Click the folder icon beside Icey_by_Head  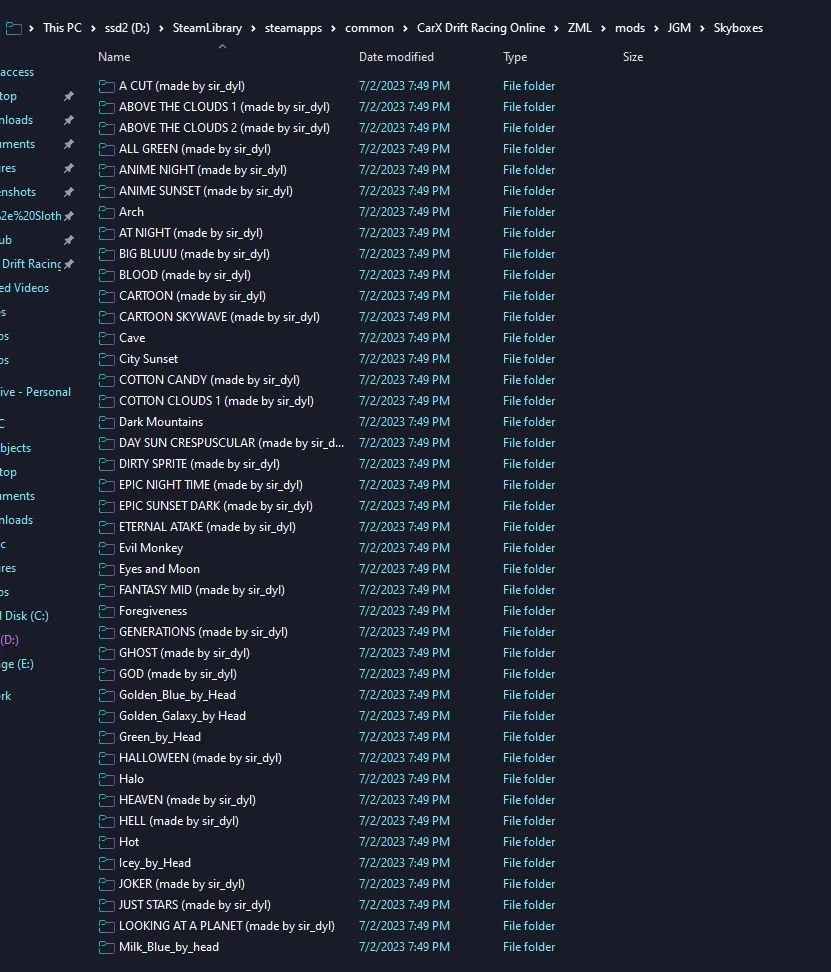107,863
